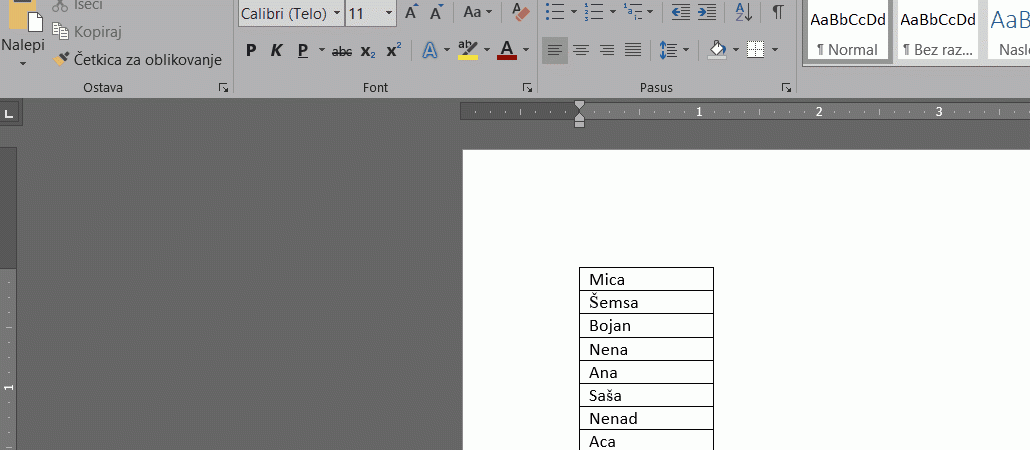Toggle italic formatting (K button)
The height and width of the screenshot is (450, 1030).
[x=277, y=51]
